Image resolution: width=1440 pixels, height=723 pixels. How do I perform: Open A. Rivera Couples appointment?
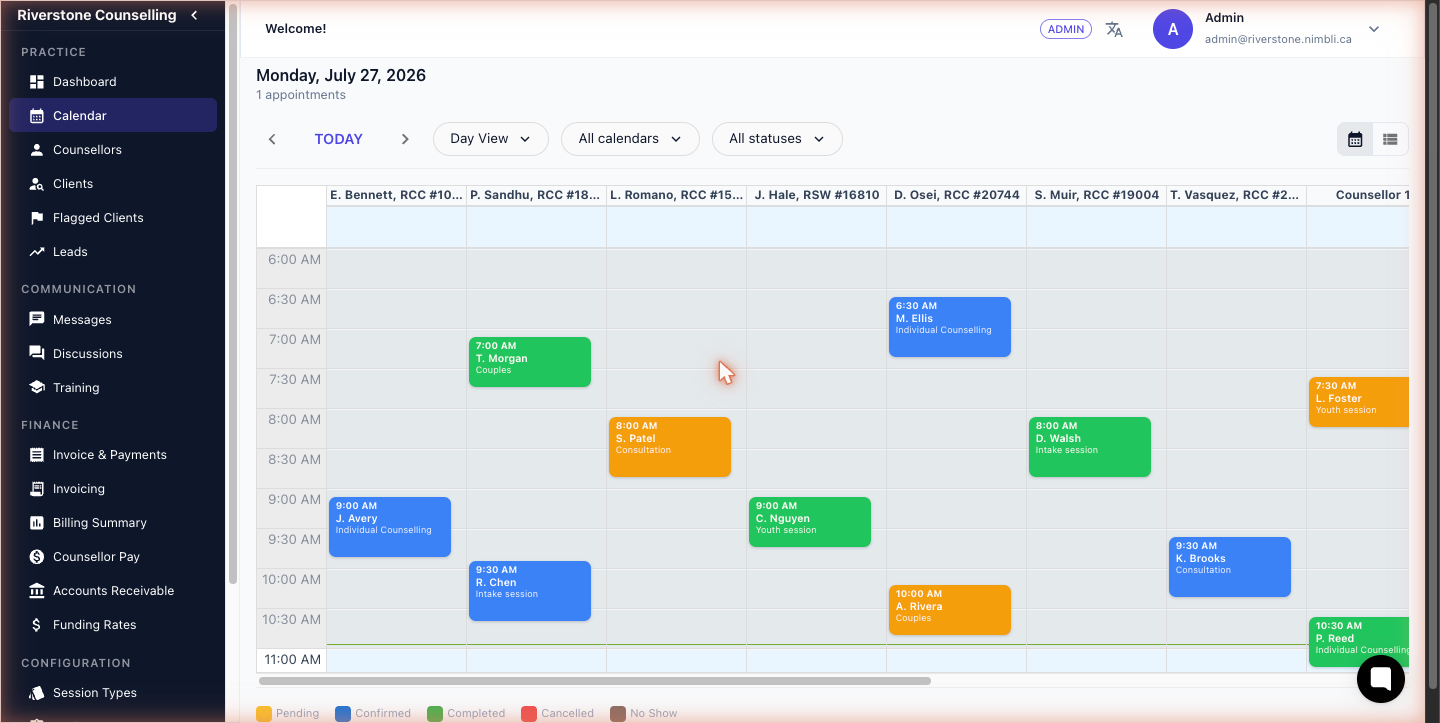tap(950, 610)
